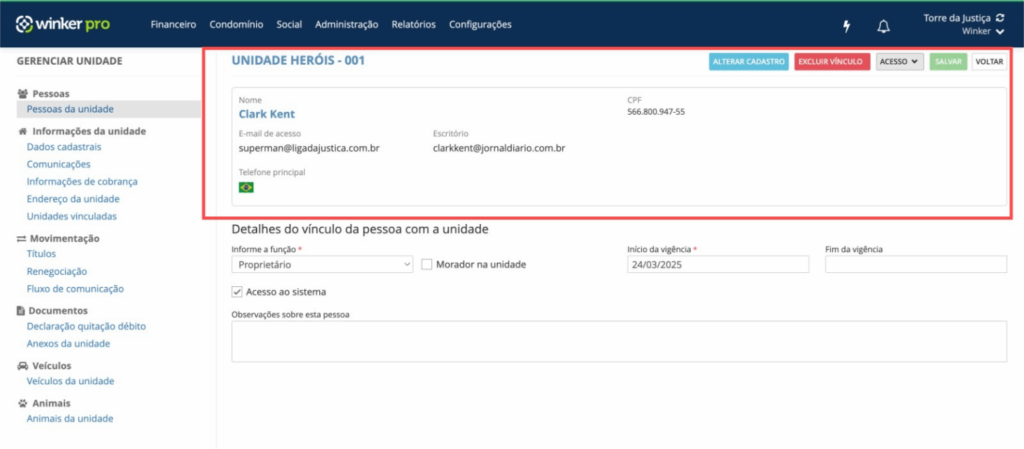The image size is (1024, 449).
Task: Click the EXCLUIR VÍNCULO button
Action: 832,61
